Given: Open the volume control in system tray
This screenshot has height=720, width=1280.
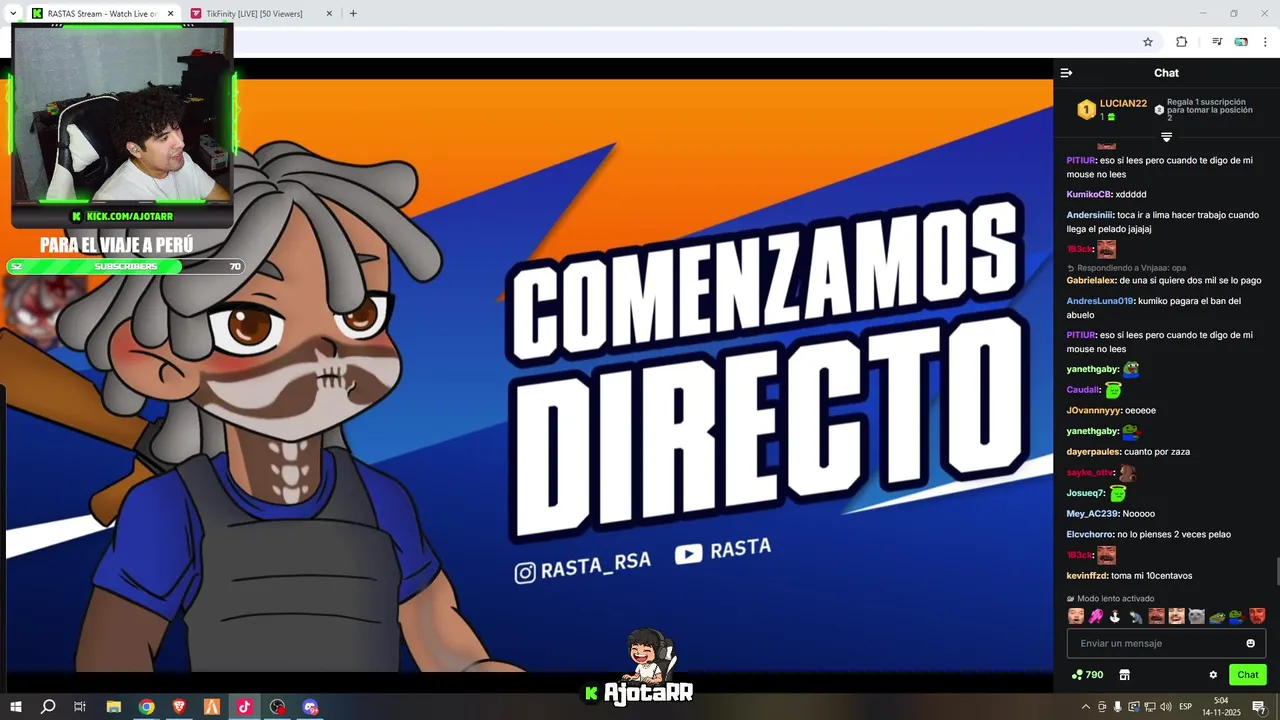Looking at the screenshot, I should (1165, 707).
